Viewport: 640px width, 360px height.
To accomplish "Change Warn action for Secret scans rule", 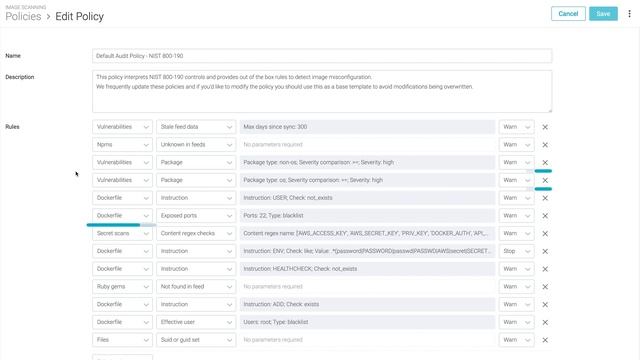I will [516, 233].
